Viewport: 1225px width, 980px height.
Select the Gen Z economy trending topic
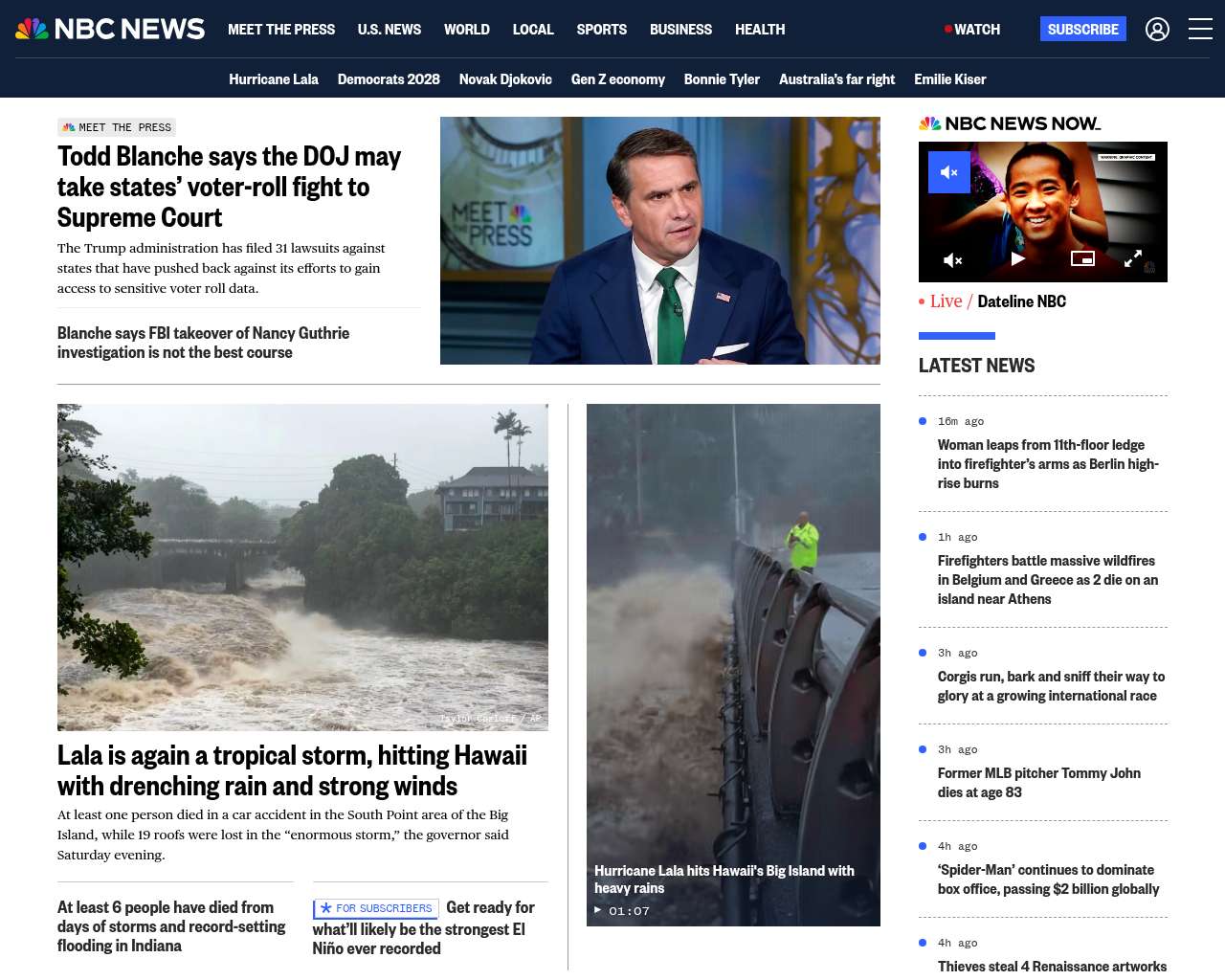pyautogui.click(x=618, y=79)
